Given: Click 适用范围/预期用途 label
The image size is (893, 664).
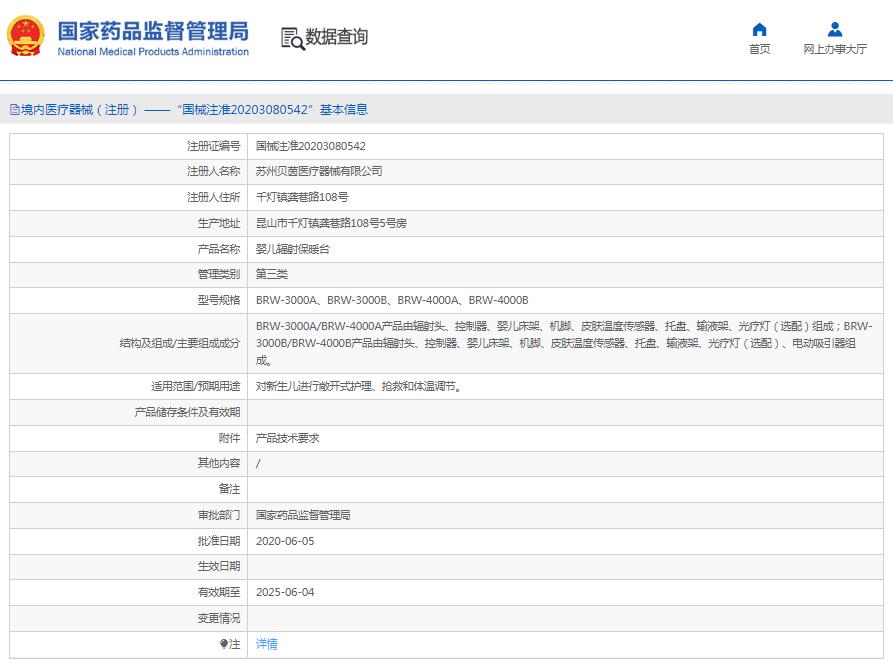Looking at the screenshot, I should (195, 387).
